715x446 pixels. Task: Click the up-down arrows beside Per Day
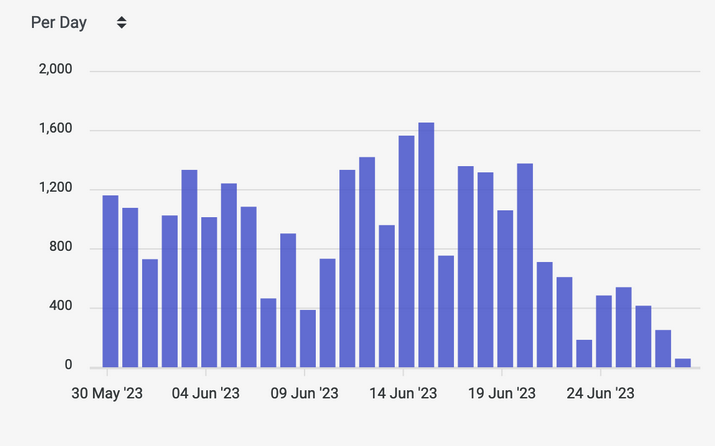121,23
